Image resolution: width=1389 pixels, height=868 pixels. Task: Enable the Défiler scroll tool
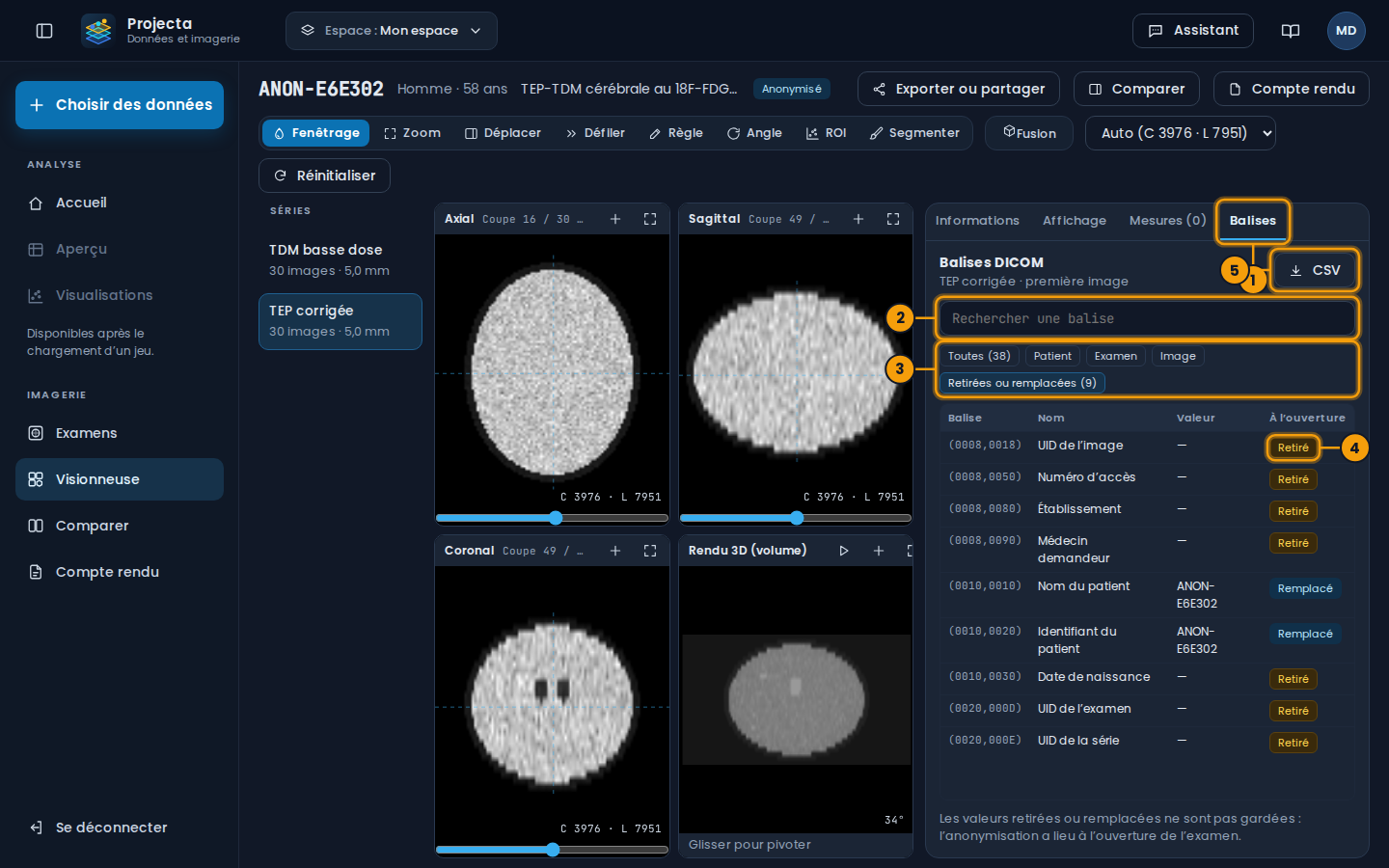[x=595, y=133]
